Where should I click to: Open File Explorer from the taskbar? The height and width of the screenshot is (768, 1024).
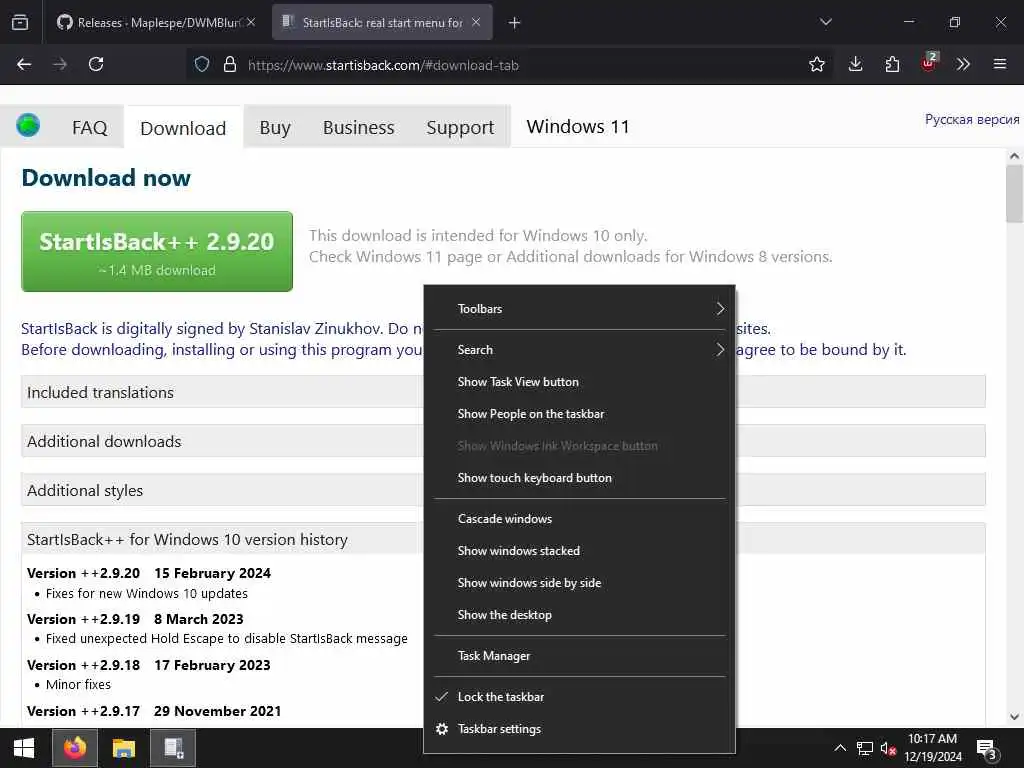pos(123,748)
